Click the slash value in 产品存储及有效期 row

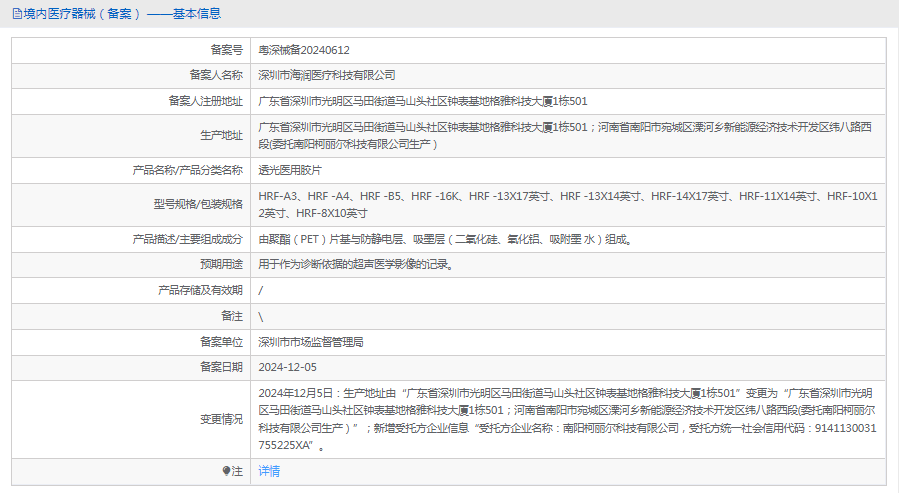click(x=261, y=291)
